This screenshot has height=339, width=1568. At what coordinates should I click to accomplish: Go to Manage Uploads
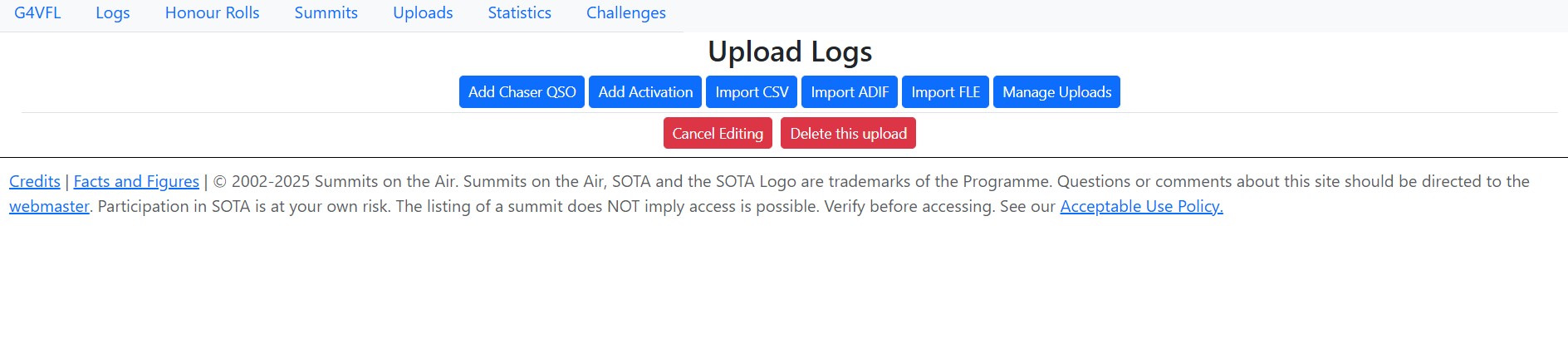click(x=1056, y=92)
